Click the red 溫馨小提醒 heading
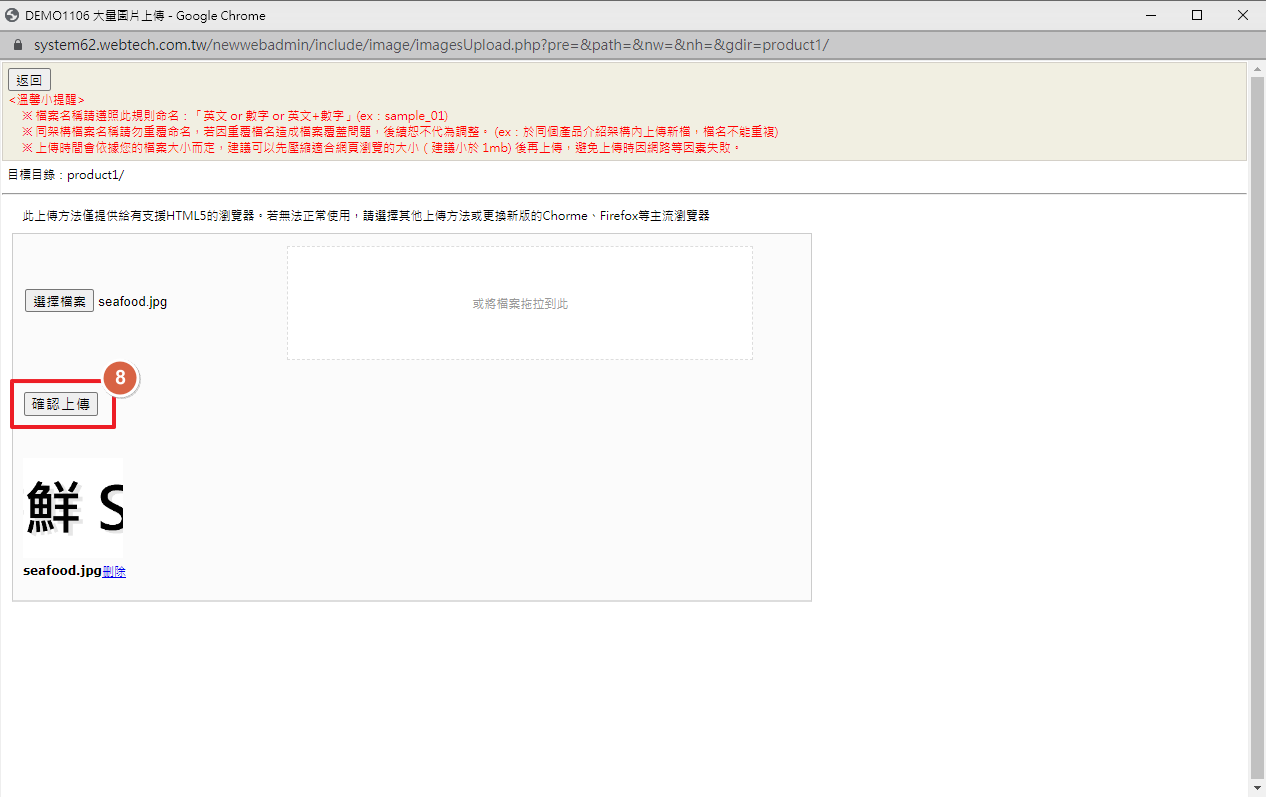 click(x=47, y=100)
